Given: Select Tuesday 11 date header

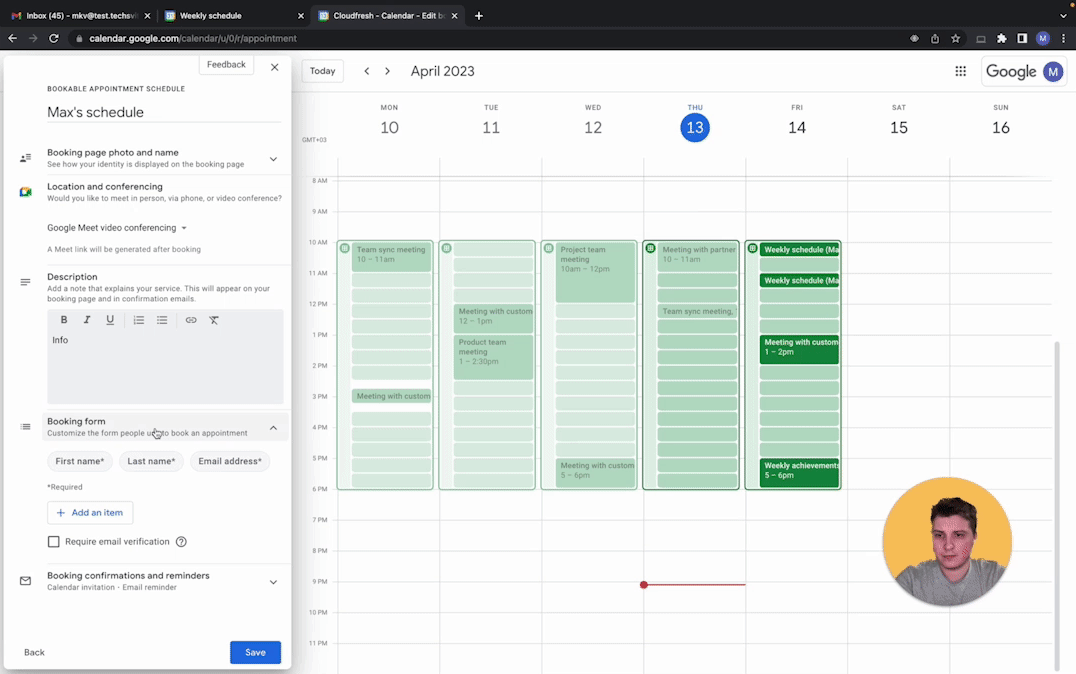Looking at the screenshot, I should [x=491, y=128].
